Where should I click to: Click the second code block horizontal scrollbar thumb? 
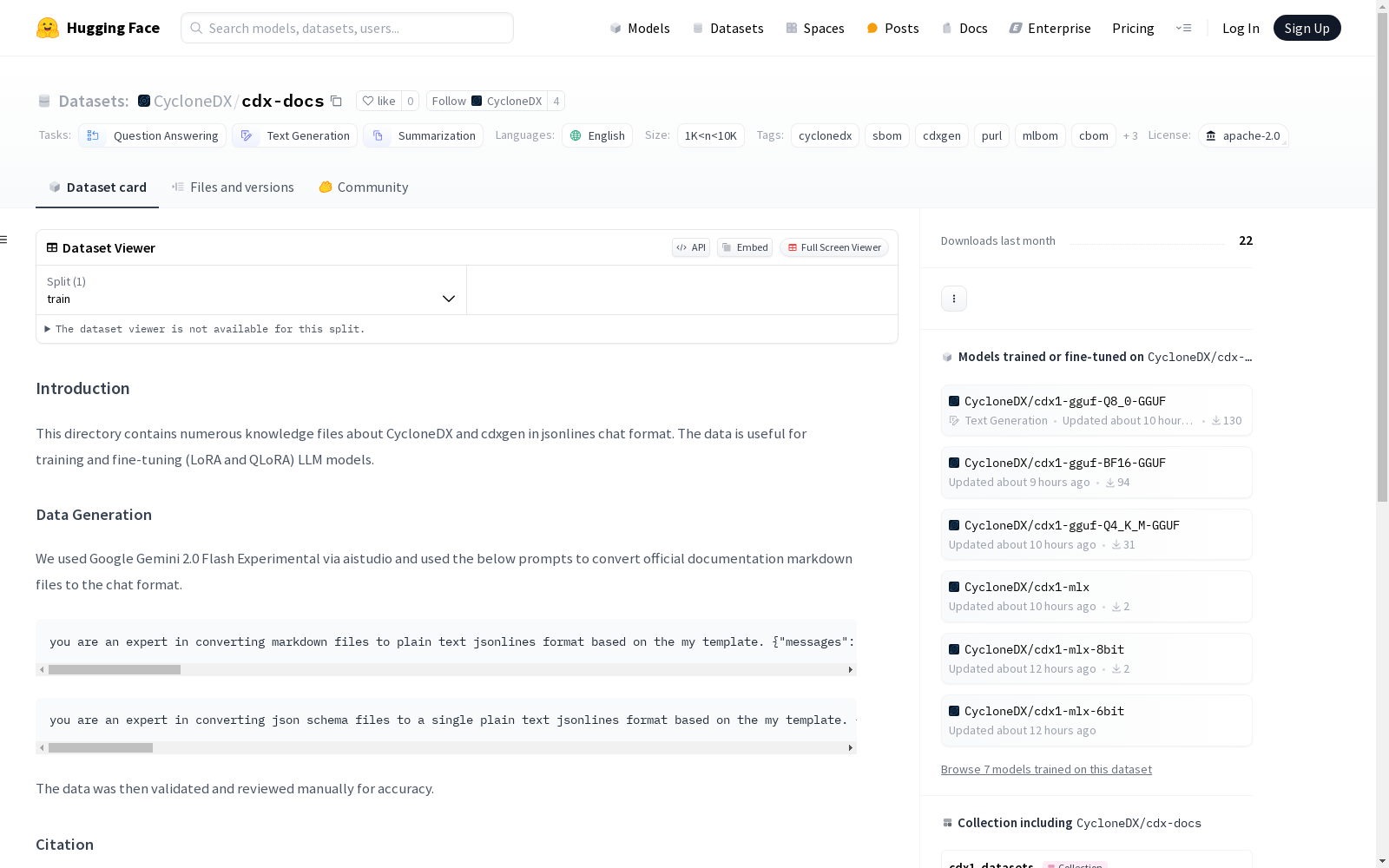pos(101,748)
